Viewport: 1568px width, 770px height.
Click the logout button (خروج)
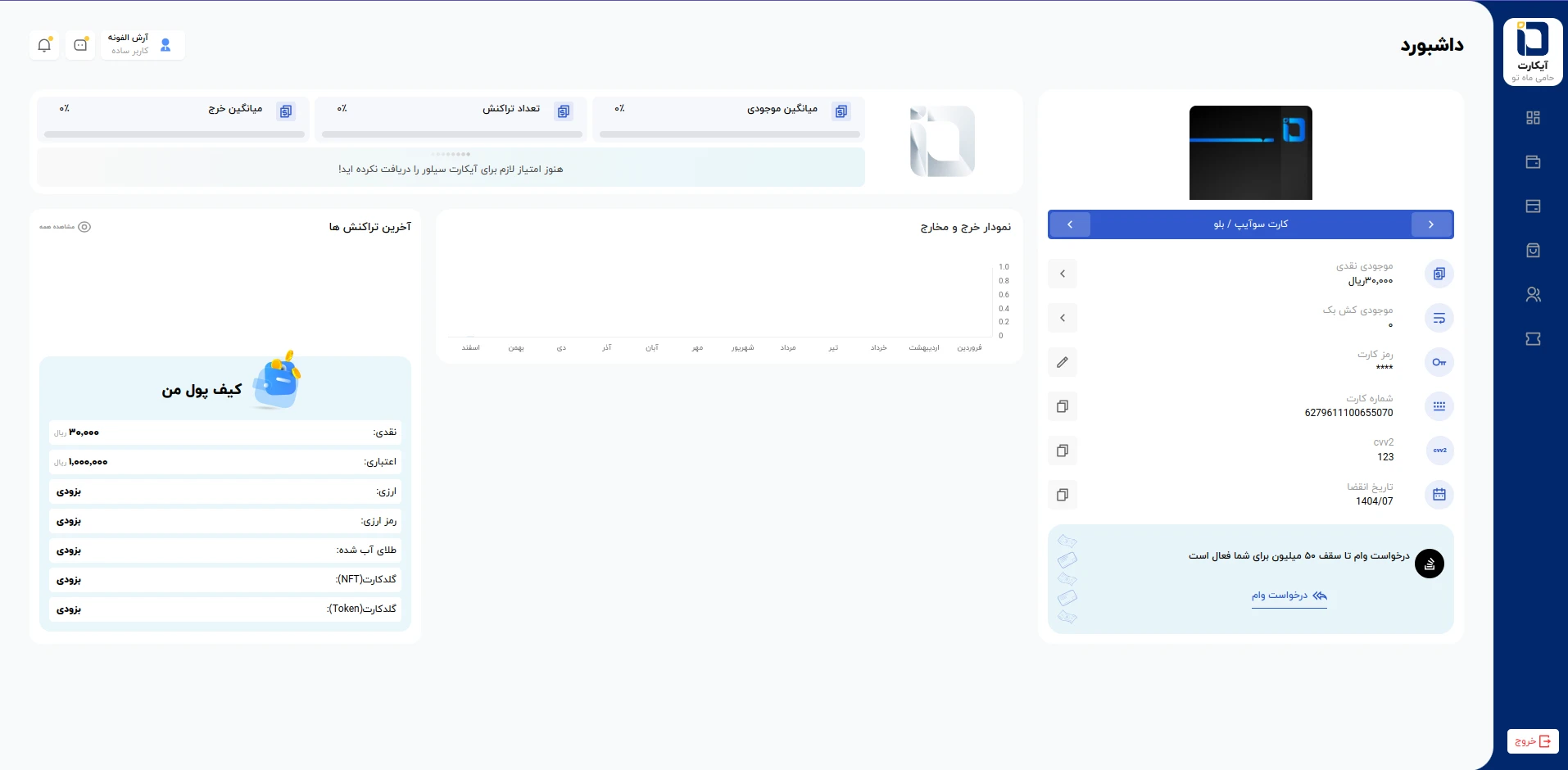(1533, 741)
